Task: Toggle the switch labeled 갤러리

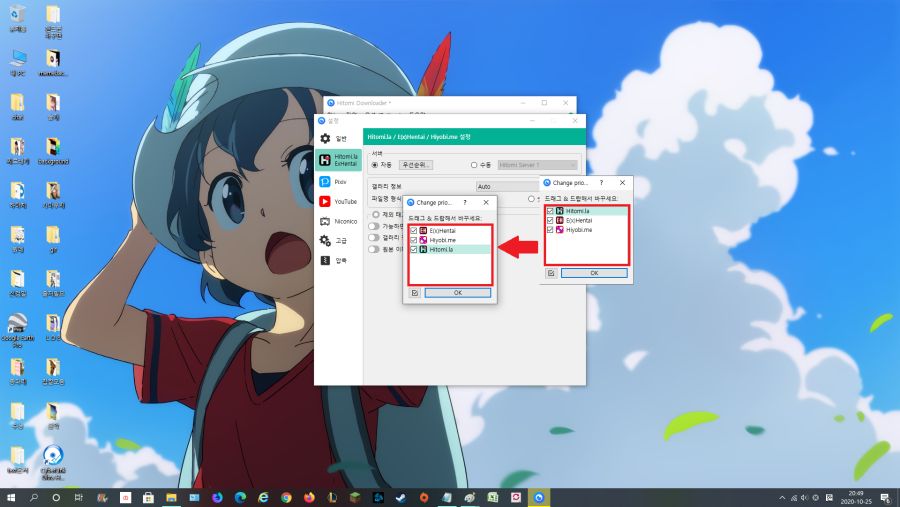Action: pyautogui.click(x=374, y=238)
